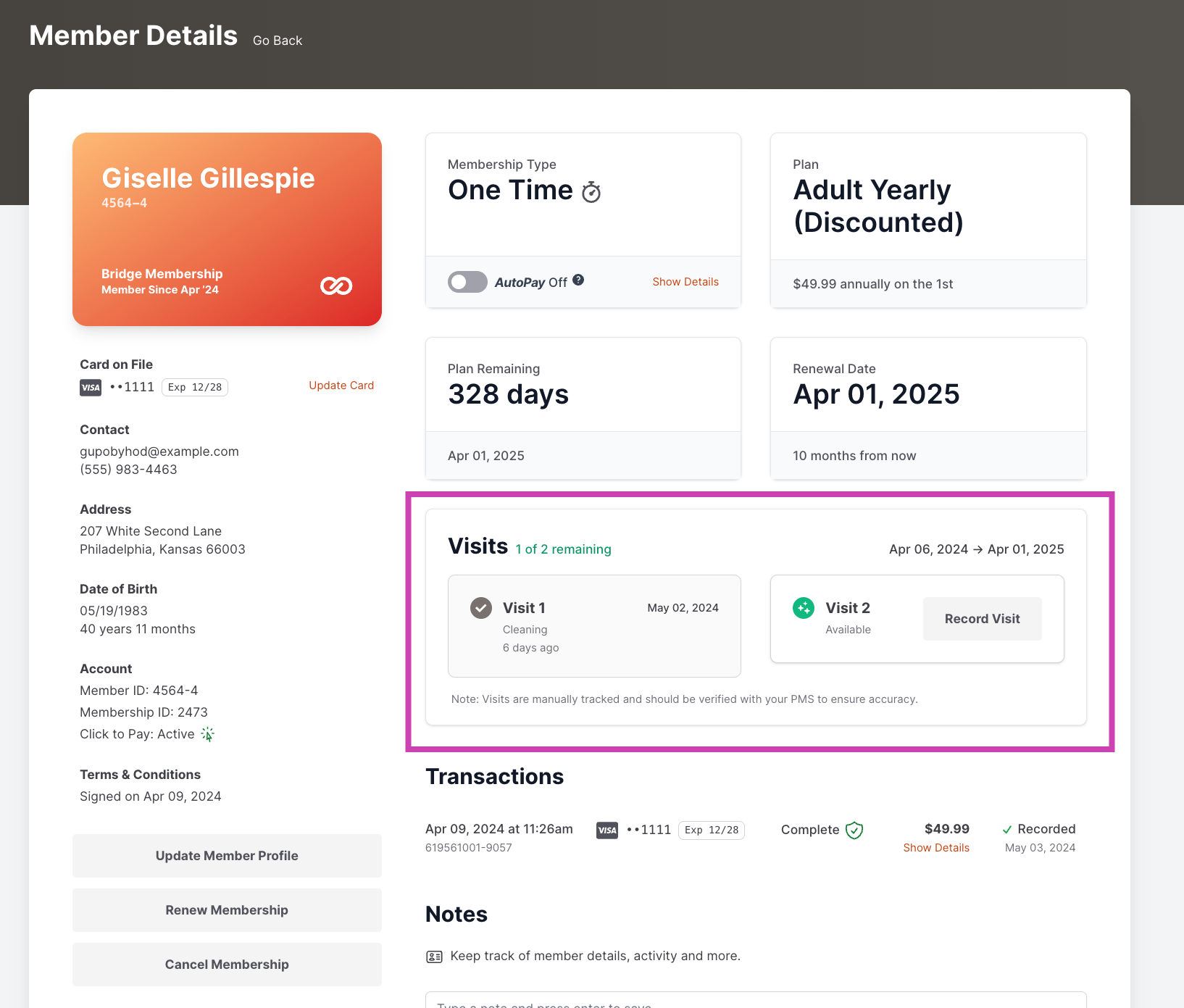
Task: Click the AutoPay help question mark icon
Action: pyautogui.click(x=578, y=280)
